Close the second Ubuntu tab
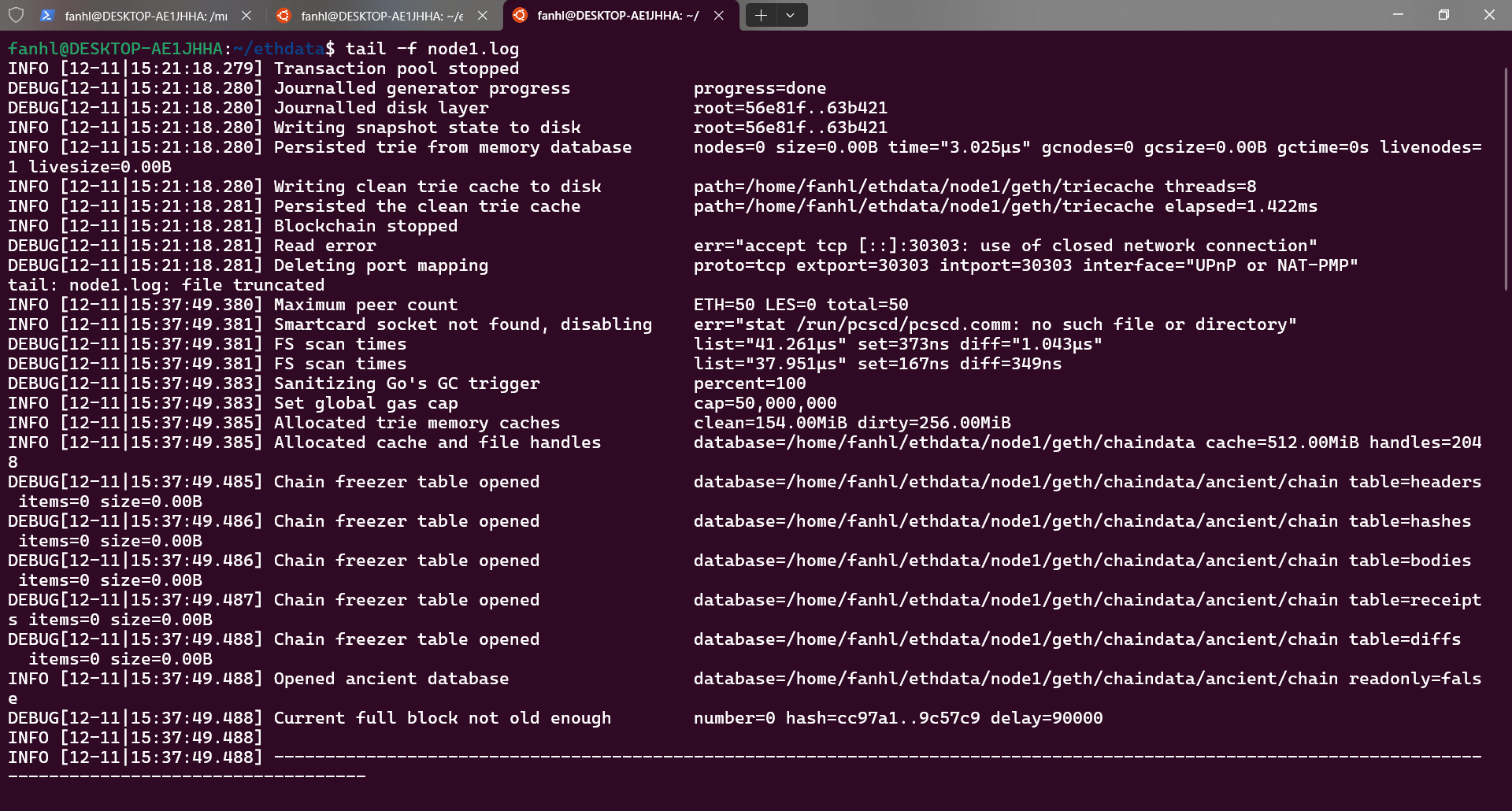This screenshot has height=811, width=1512. [x=483, y=15]
